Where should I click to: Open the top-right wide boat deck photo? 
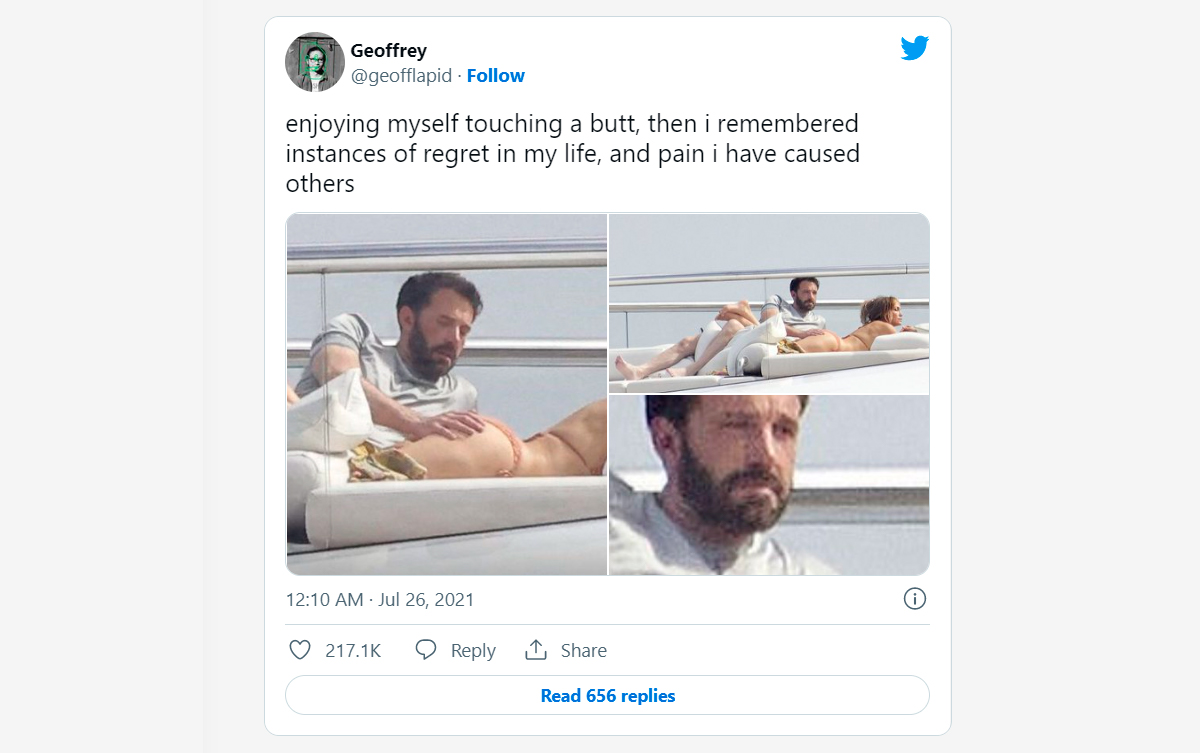[769, 303]
